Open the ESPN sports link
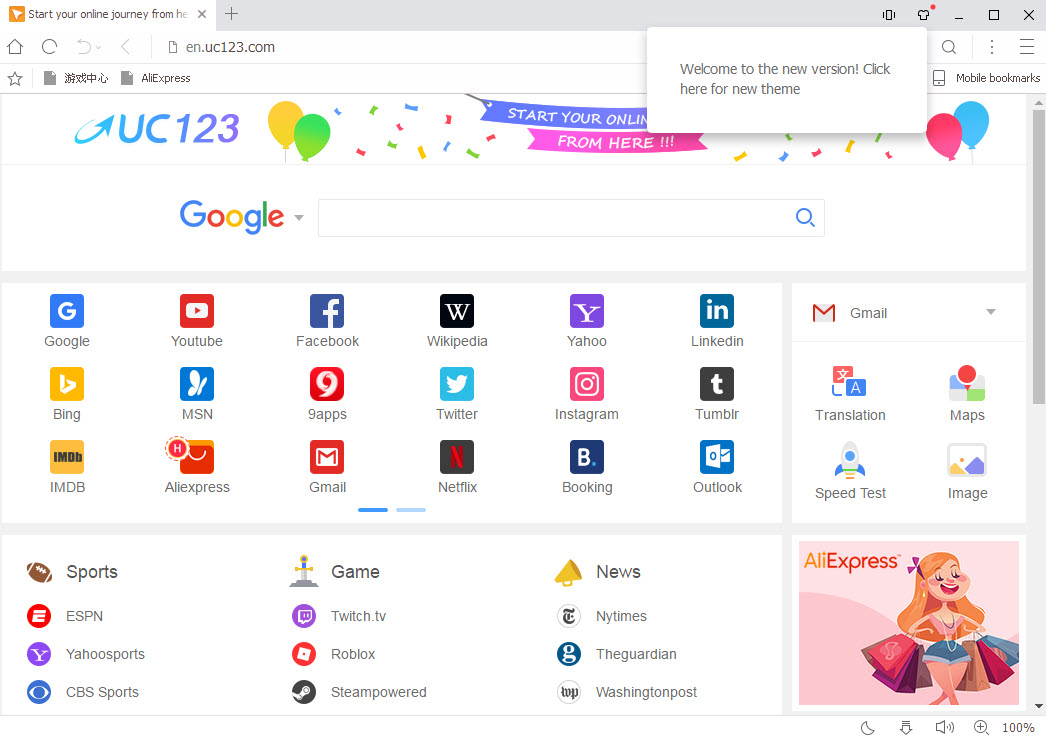This screenshot has width=1046, height=739. click(84, 616)
